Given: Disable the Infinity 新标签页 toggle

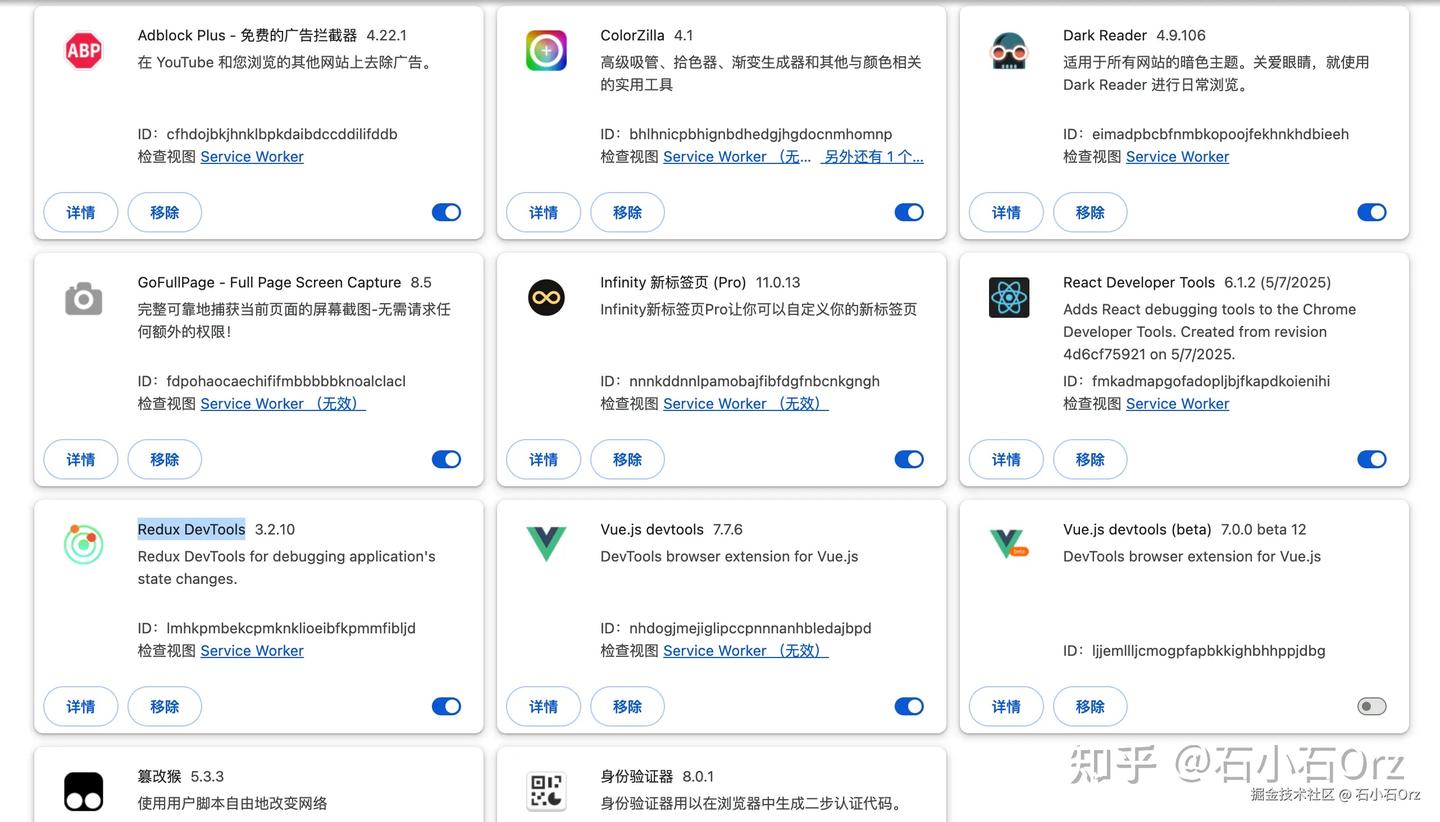Looking at the screenshot, I should [909, 459].
